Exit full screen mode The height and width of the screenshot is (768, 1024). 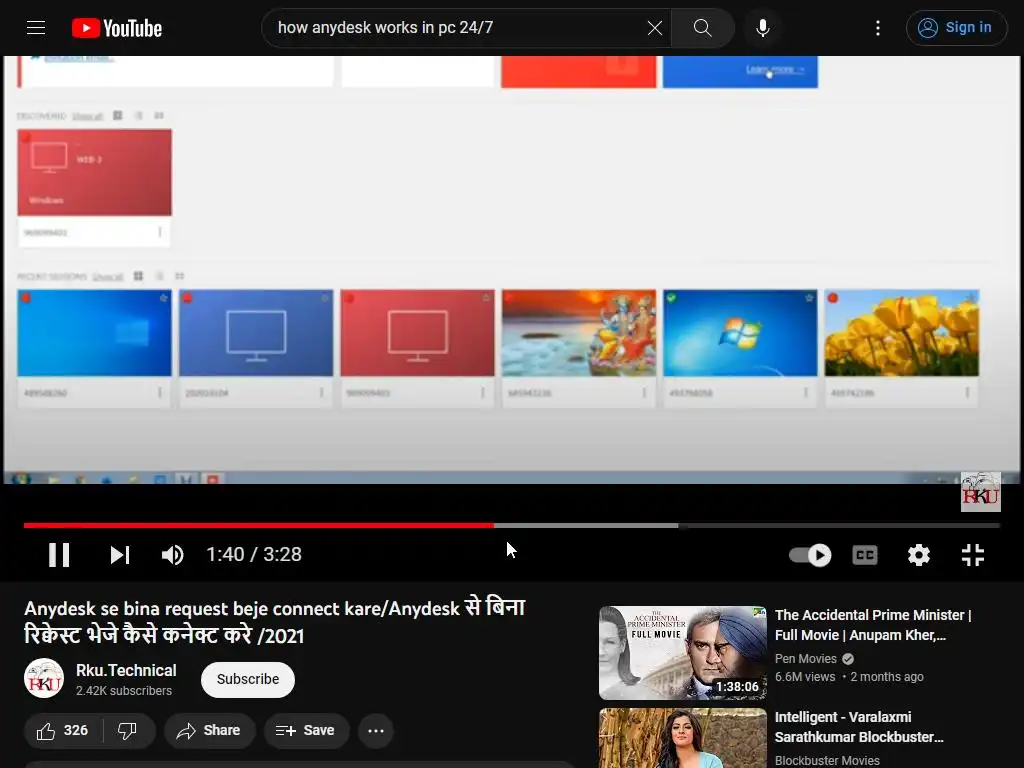973,555
